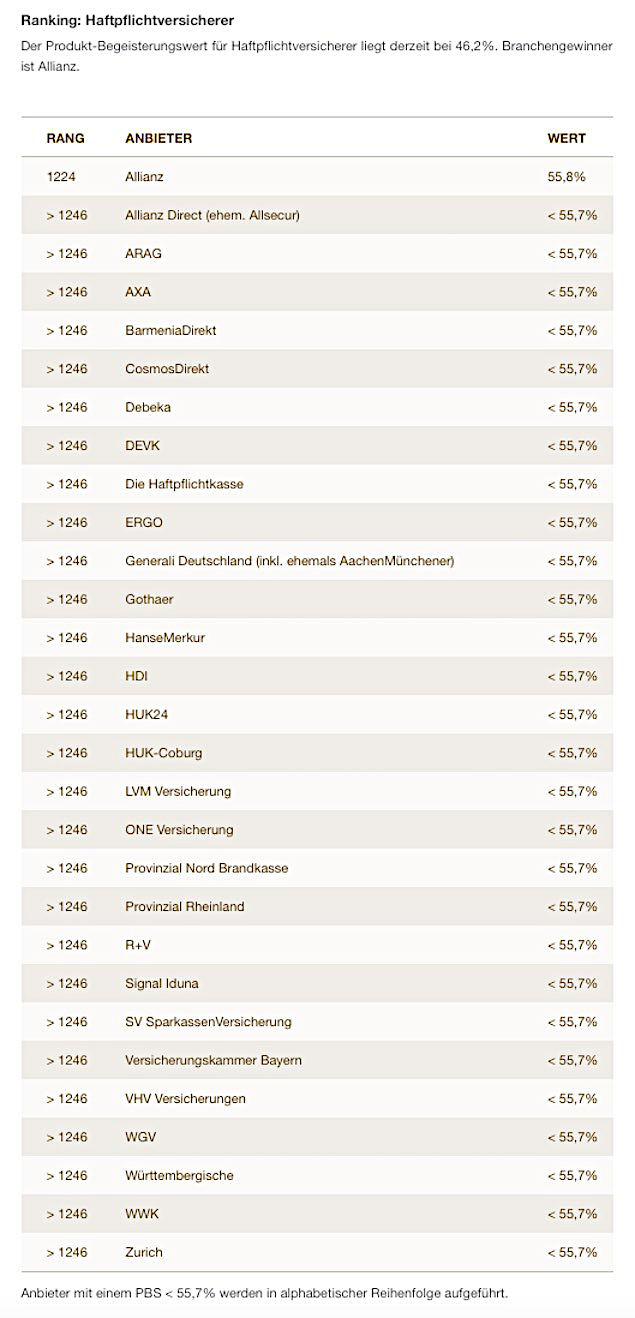Click Versicherungskammer Bayern in the list
Screen dimensions: 635x1318
(x=213, y=1060)
